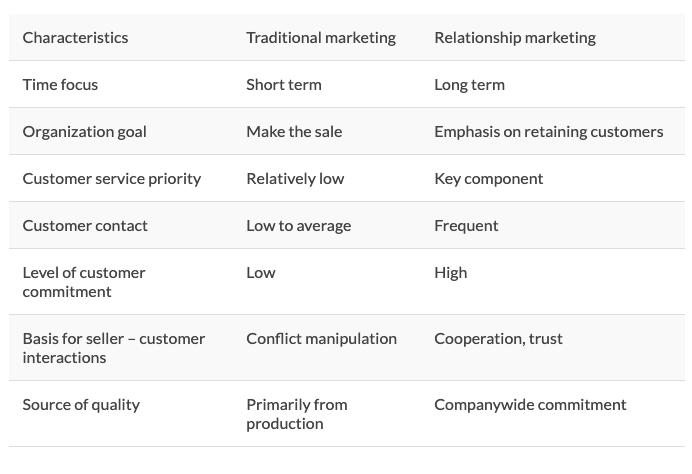692x474 pixels.
Task: Click the Time focus row label
Action: [60, 84]
